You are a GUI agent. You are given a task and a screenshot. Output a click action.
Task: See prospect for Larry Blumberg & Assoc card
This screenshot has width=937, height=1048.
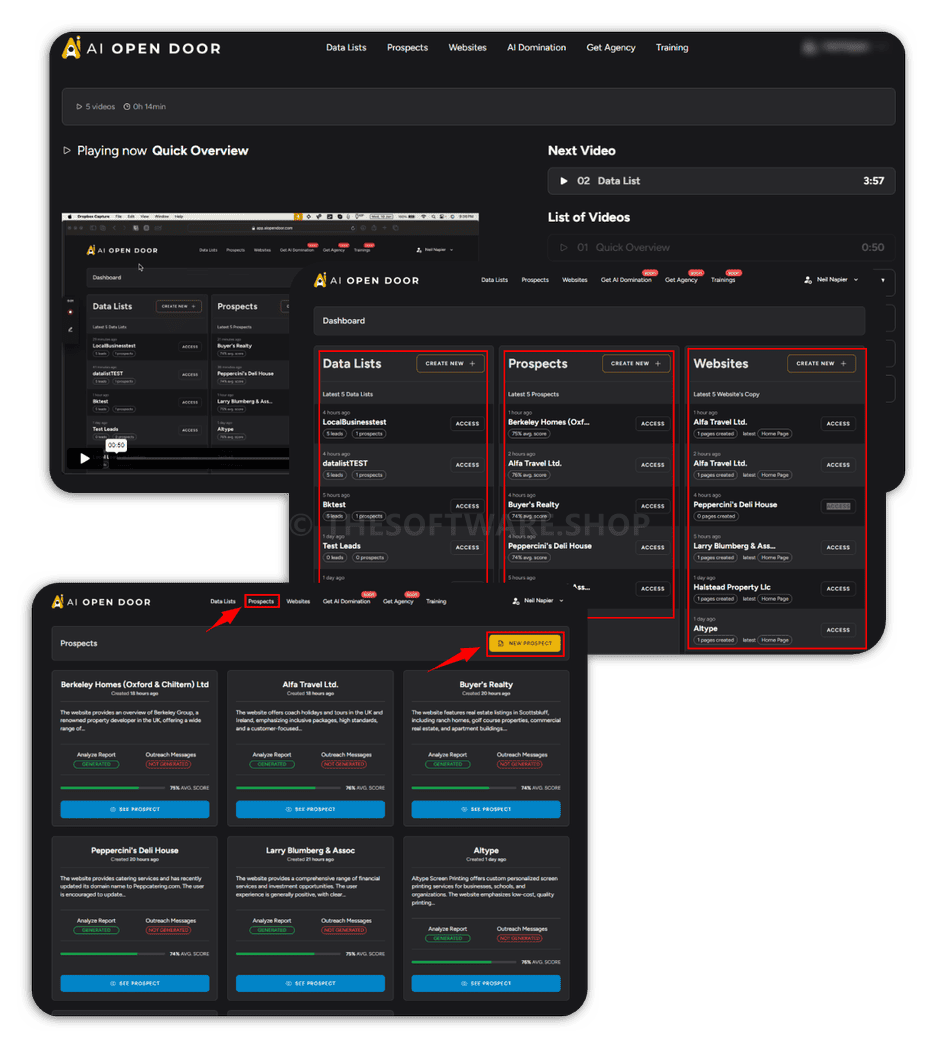point(310,984)
